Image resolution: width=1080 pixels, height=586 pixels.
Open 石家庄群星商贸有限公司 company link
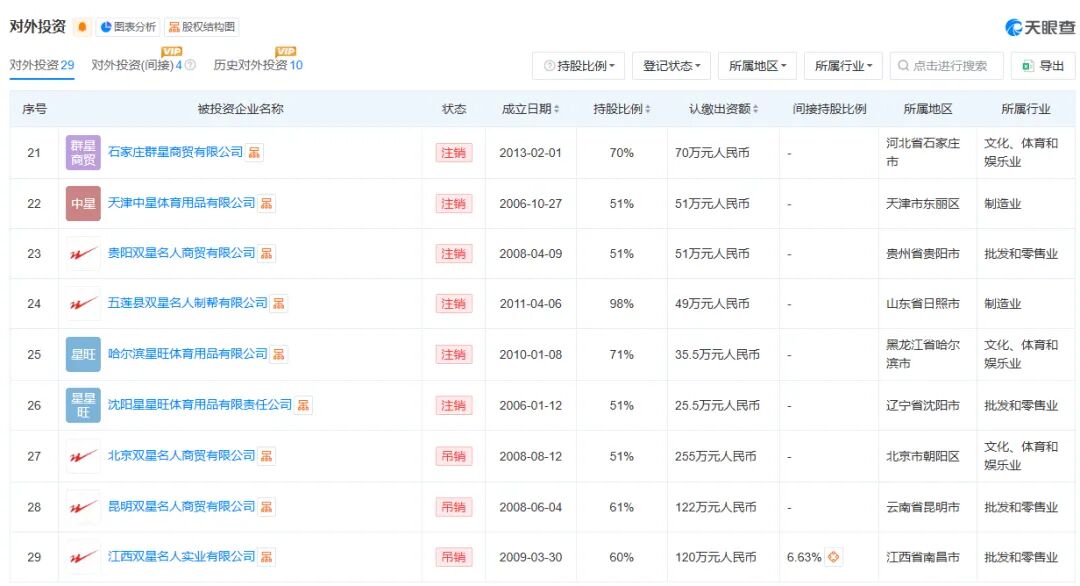click(176, 152)
